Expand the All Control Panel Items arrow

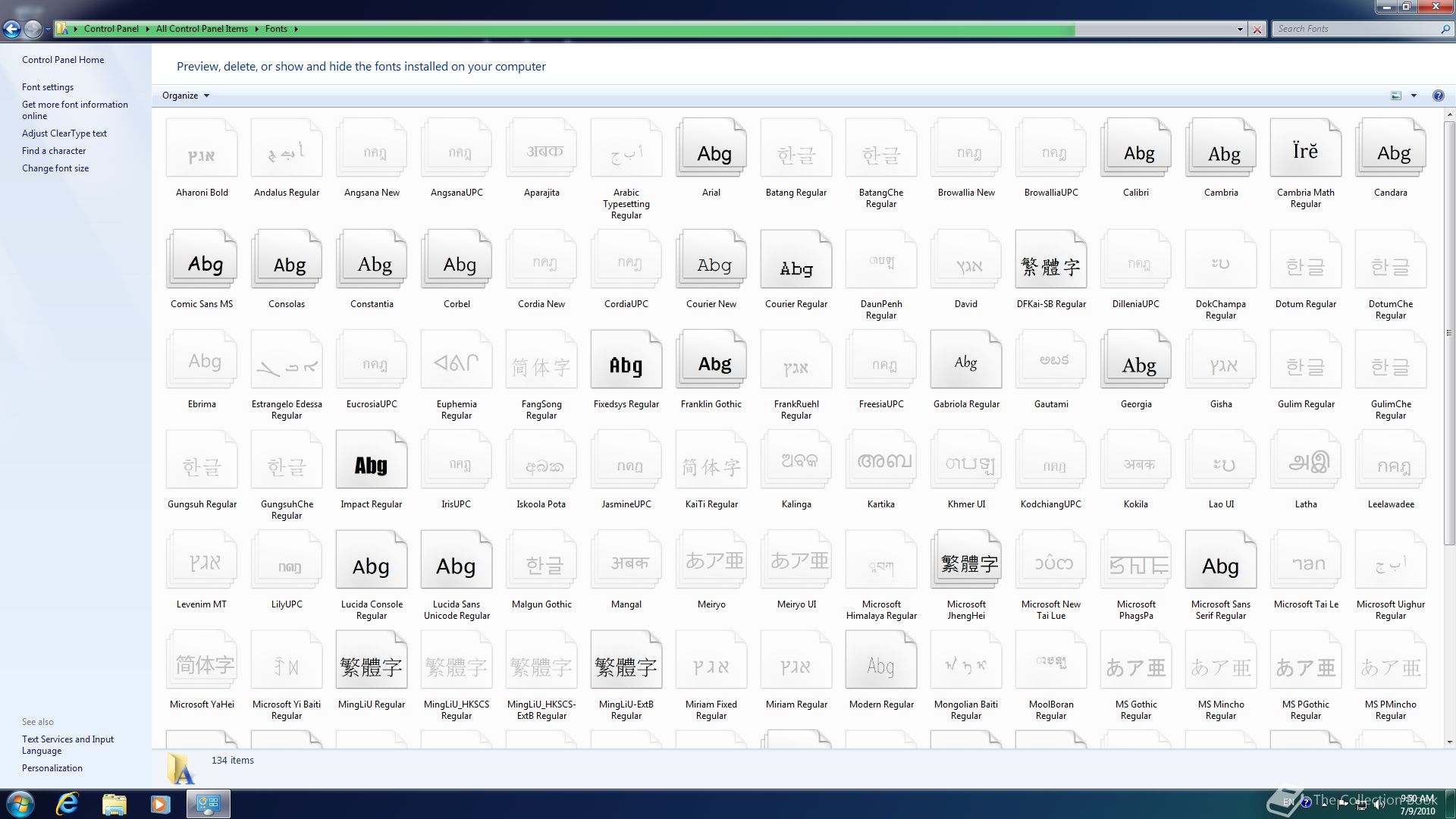(256, 29)
